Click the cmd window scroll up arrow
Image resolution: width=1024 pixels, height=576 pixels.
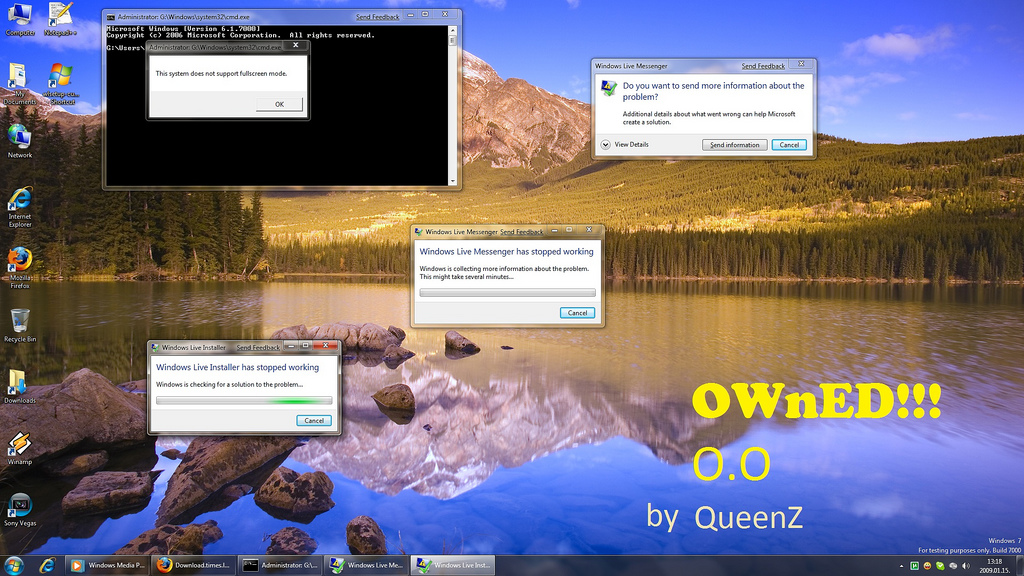click(453, 30)
